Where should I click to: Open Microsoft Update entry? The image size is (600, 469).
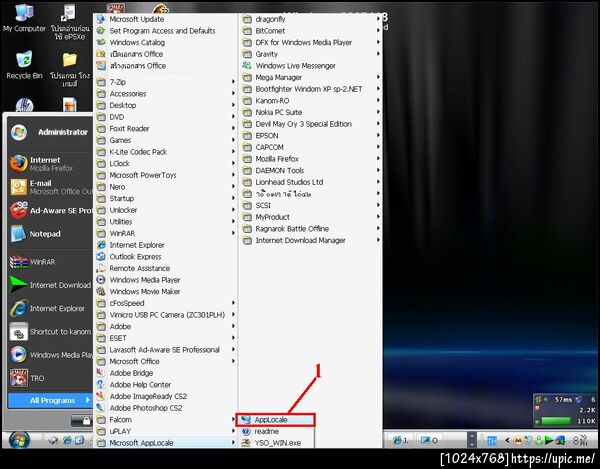click(x=166, y=19)
